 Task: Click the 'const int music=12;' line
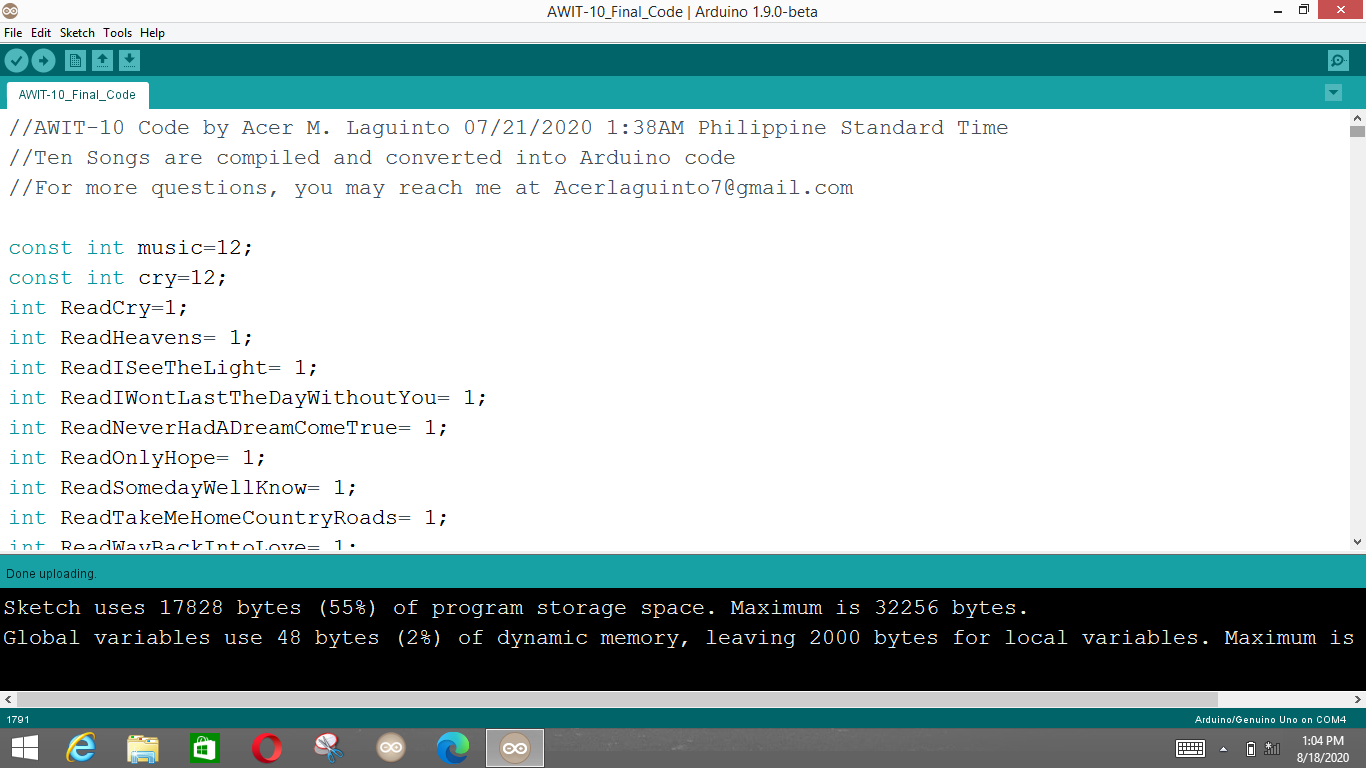tap(131, 248)
